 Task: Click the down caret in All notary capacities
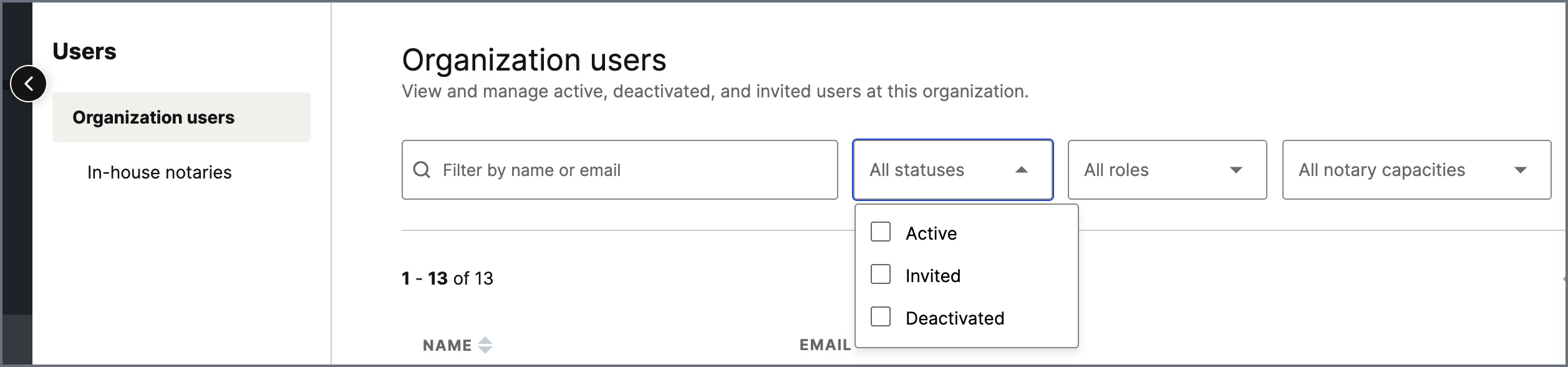click(1521, 170)
